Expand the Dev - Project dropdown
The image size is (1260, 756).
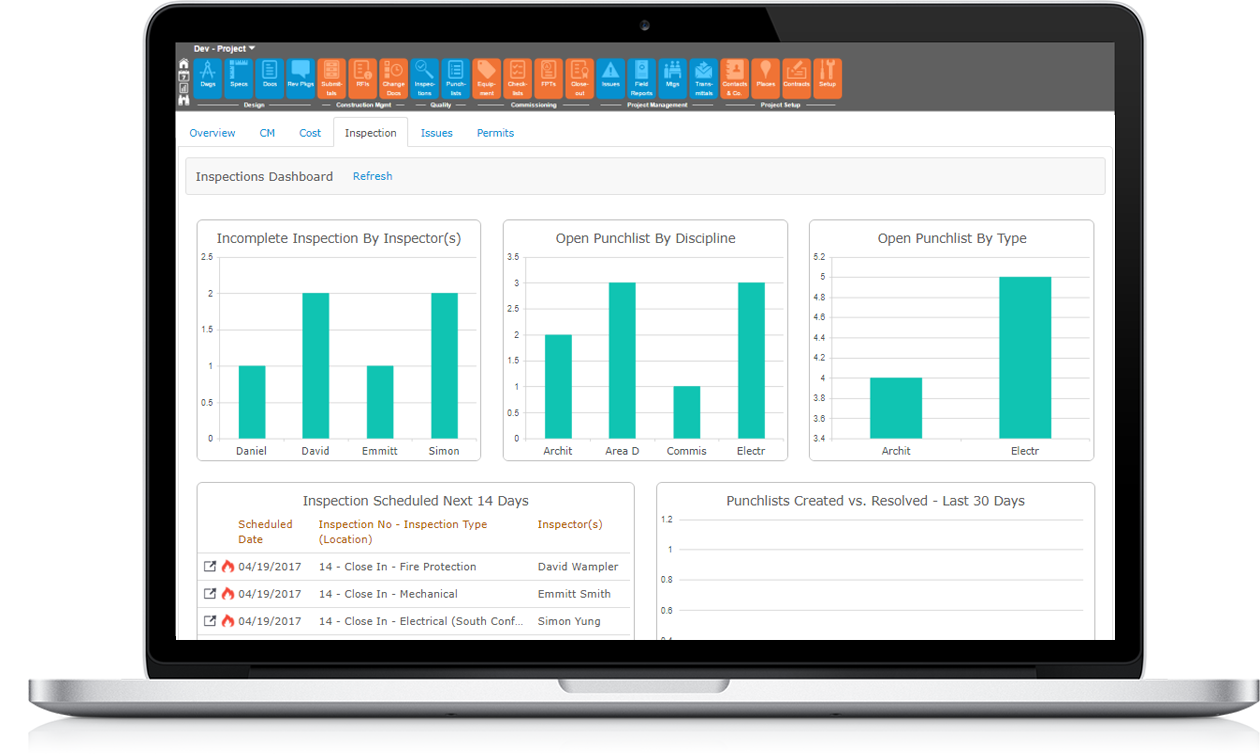coord(225,48)
